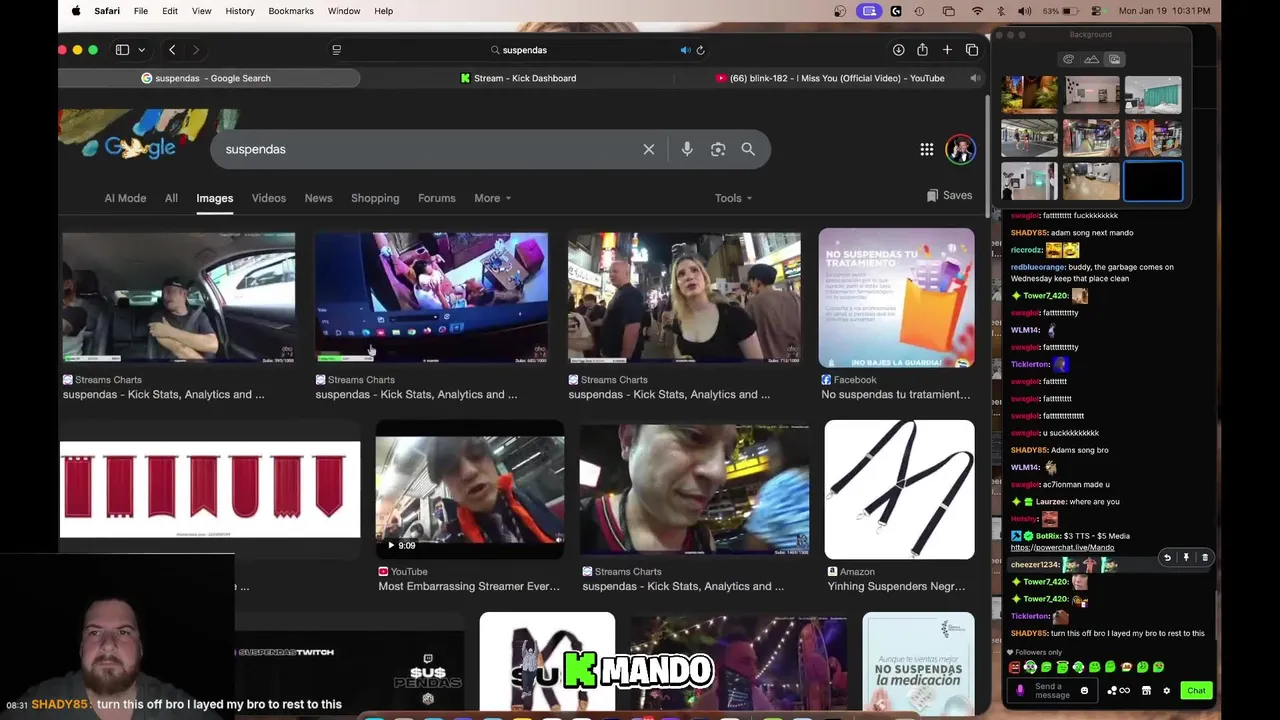
Task: Open the emoji picker in the message box
Action: point(1084,690)
